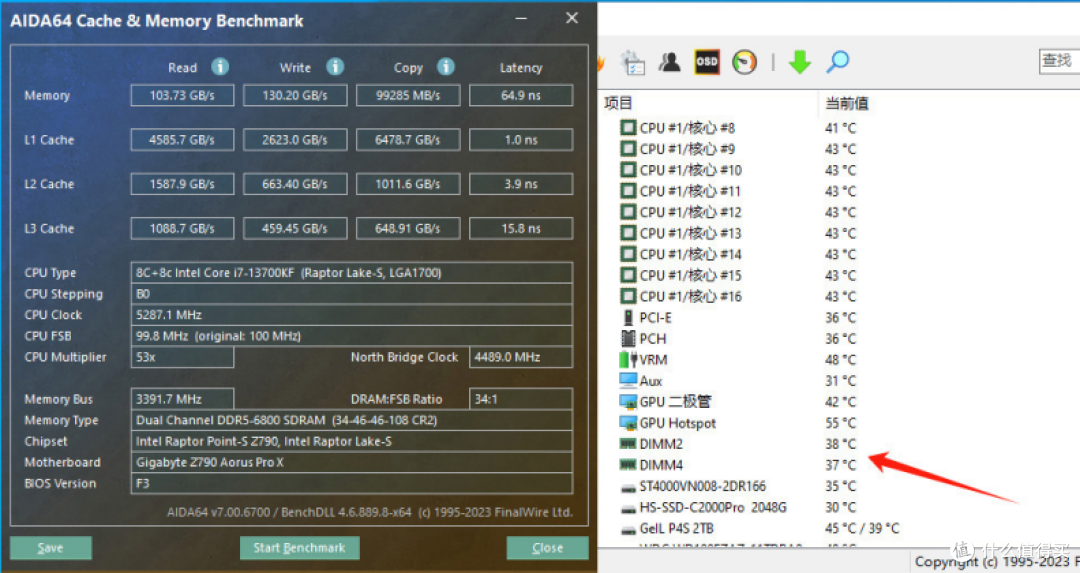The image size is (1080, 573).
Task: Click the Read info icon
Action: tap(220, 67)
